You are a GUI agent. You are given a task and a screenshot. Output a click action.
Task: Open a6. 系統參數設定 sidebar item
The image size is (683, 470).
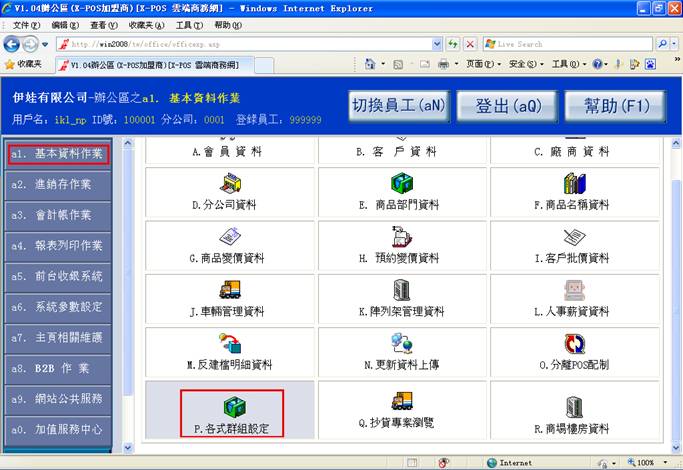pyautogui.click(x=56, y=307)
